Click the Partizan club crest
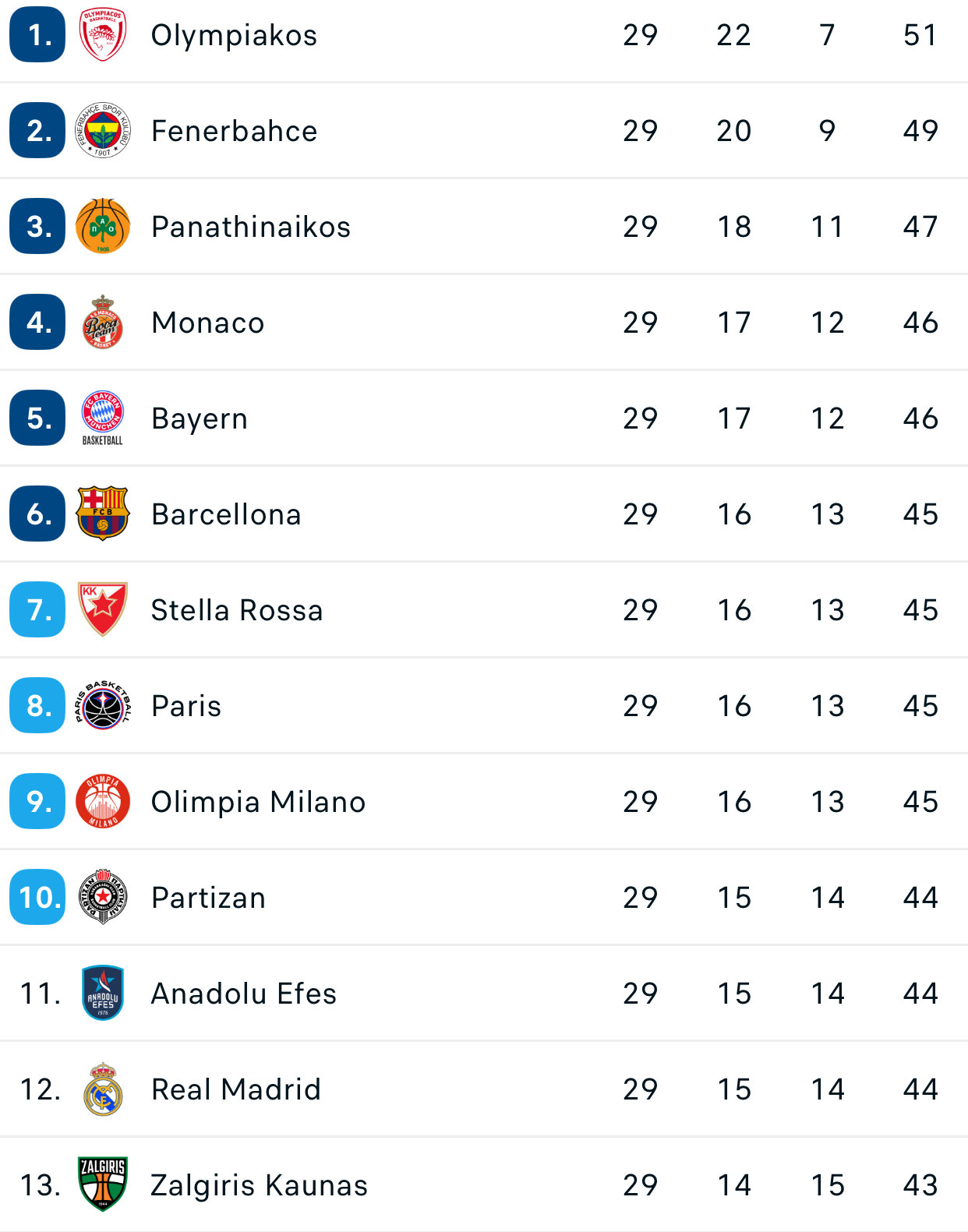Image resolution: width=968 pixels, height=1232 pixels. (x=103, y=897)
